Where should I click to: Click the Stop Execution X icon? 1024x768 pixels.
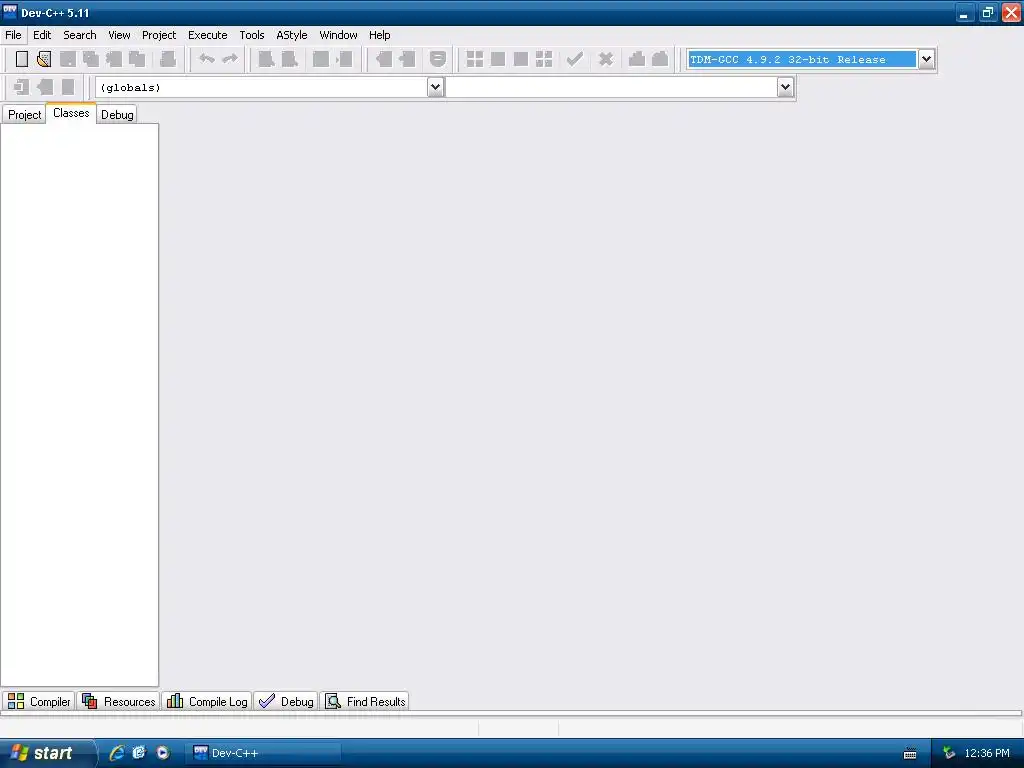click(605, 59)
